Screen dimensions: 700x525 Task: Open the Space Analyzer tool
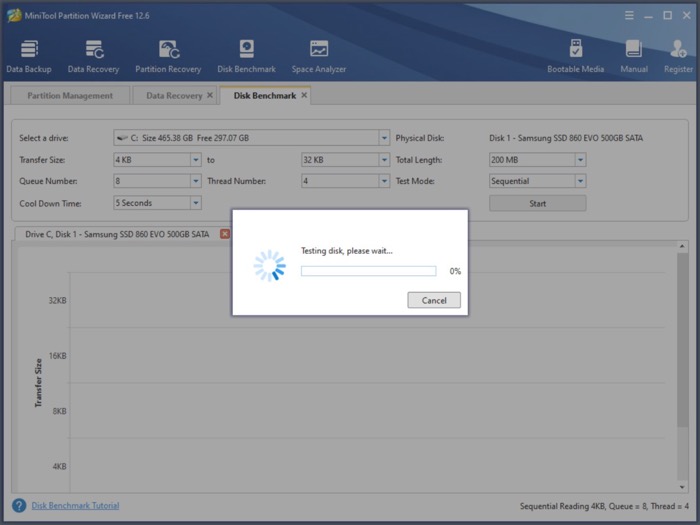point(319,56)
